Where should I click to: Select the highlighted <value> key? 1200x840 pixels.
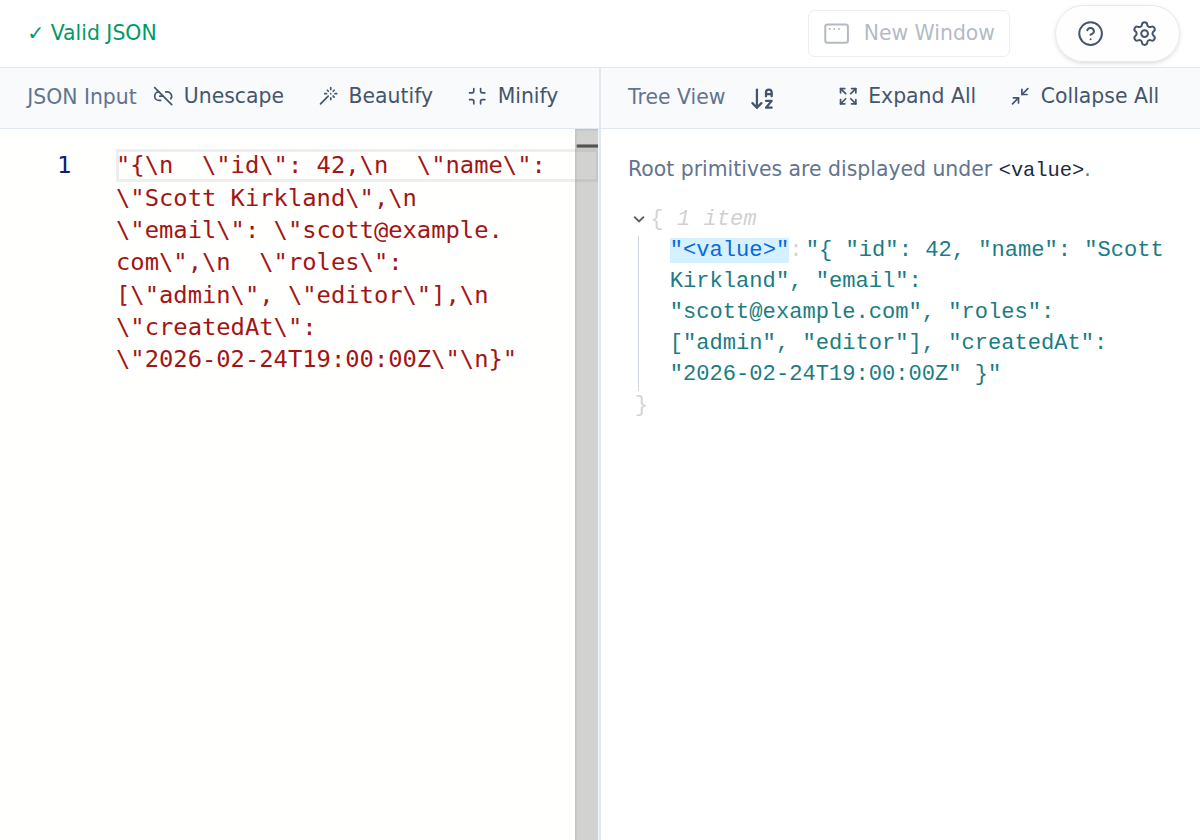729,248
